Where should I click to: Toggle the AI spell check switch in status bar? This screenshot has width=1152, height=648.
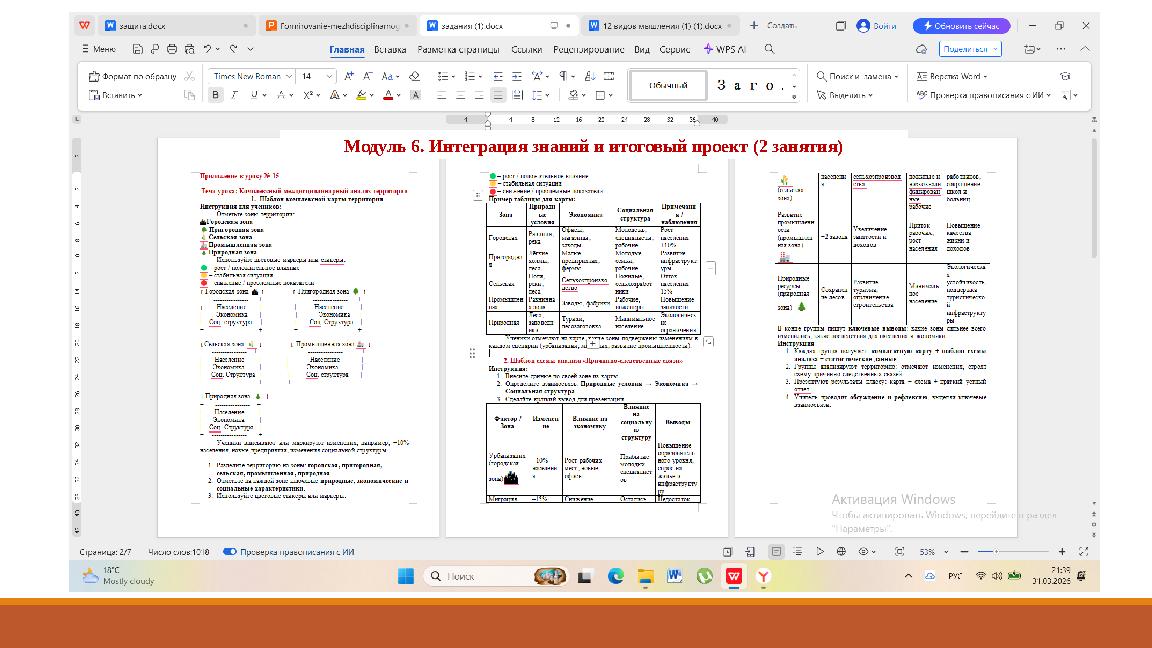(230, 551)
